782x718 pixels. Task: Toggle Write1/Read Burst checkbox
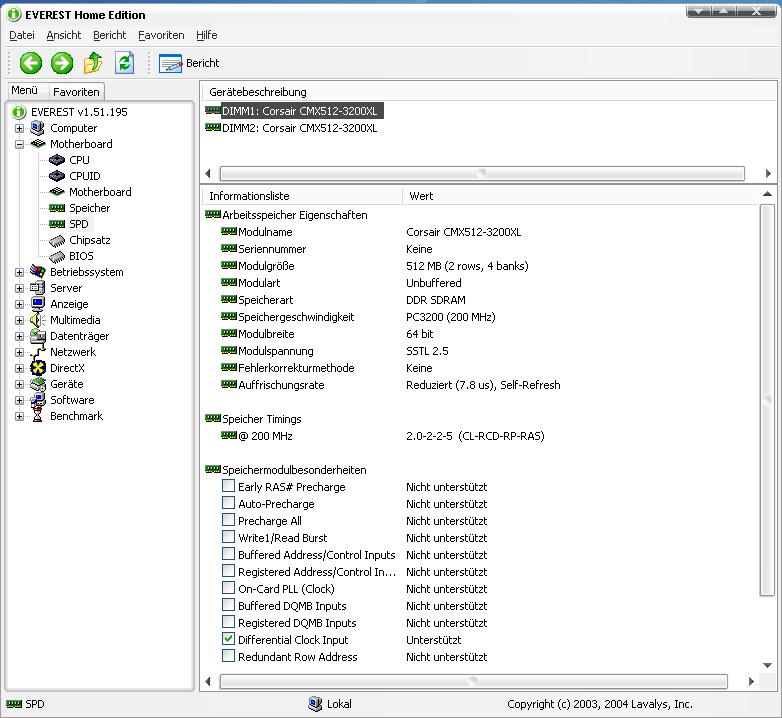coord(228,537)
